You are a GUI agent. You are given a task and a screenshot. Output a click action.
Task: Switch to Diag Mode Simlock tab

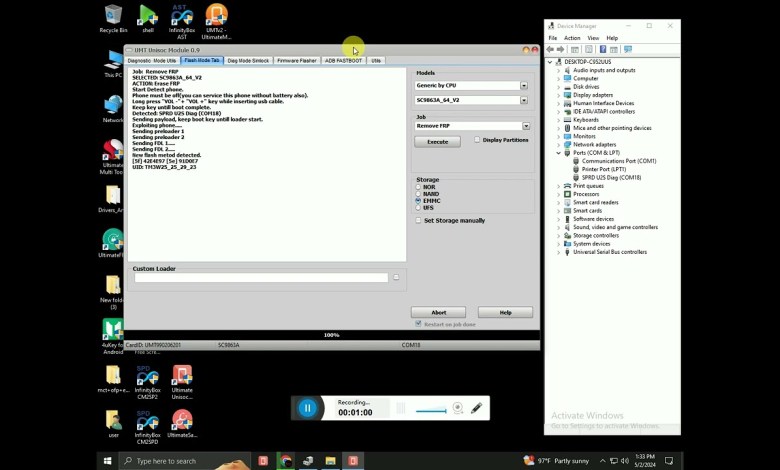(x=248, y=61)
